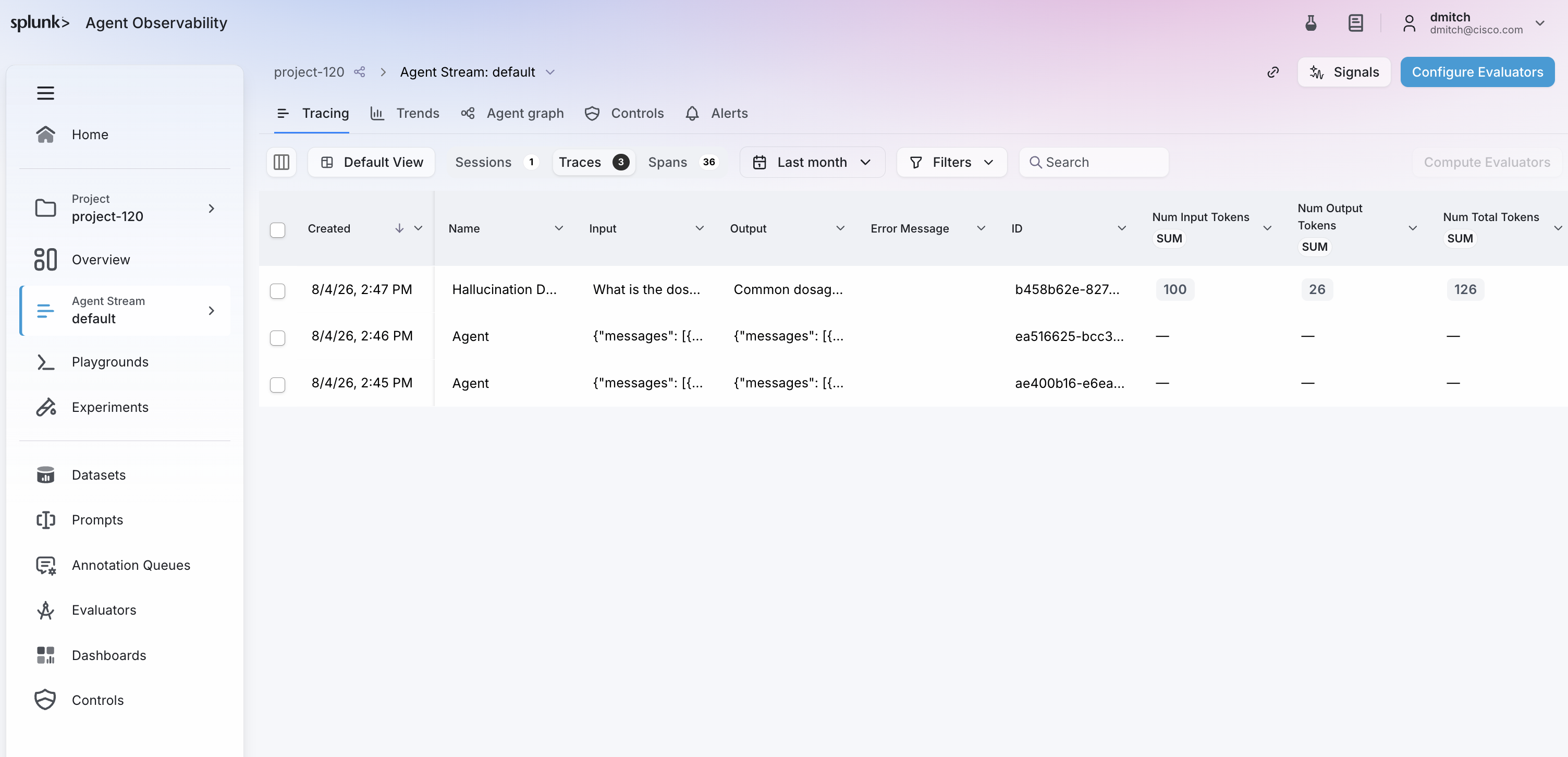The image size is (1568, 757).
Task: Click the Overview icon in sidebar
Action: [46, 260]
